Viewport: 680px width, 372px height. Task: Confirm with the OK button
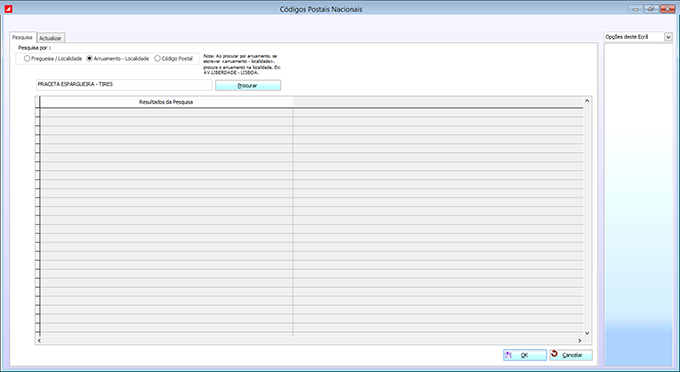[x=525, y=355]
